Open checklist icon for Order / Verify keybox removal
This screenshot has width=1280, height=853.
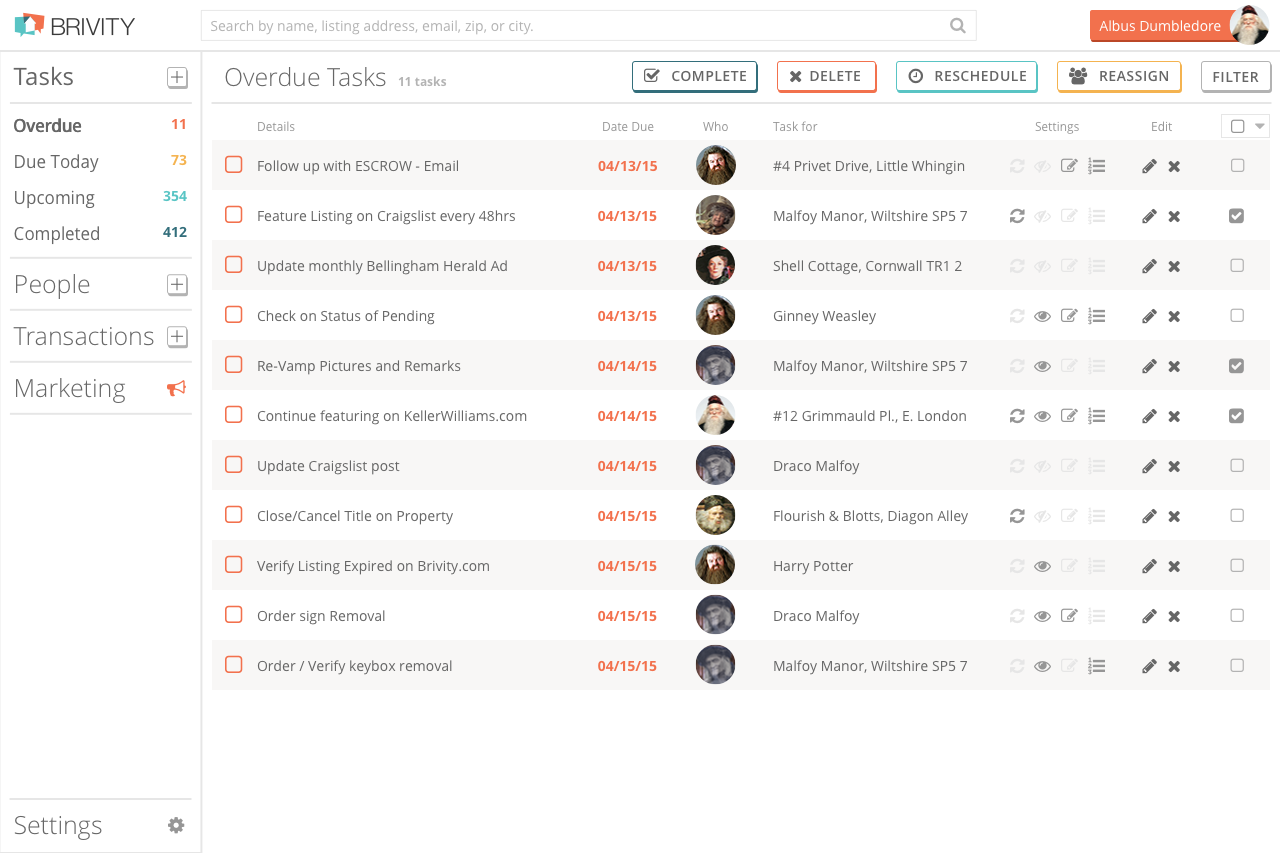(1097, 666)
